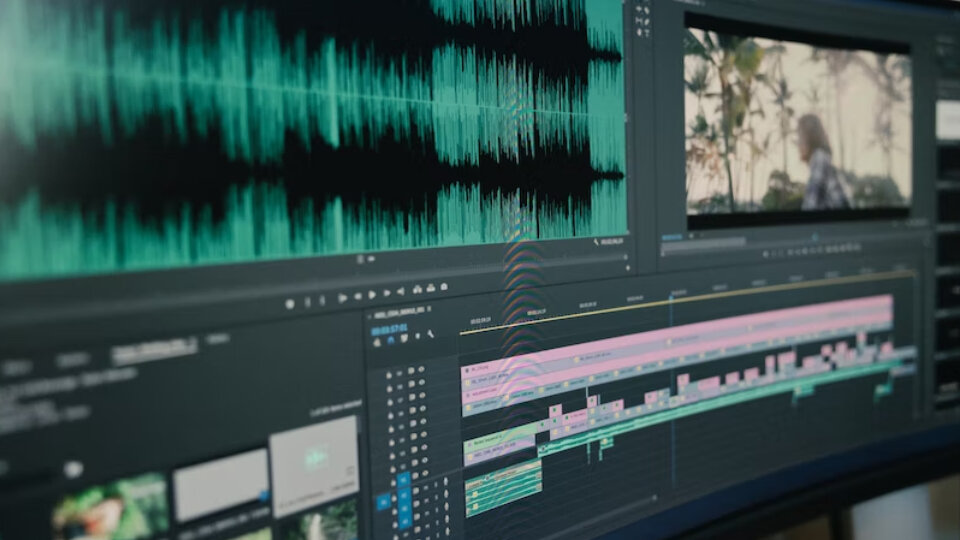Select the Pen tool in the Tools panel
The height and width of the screenshot is (540, 960).
[x=647, y=21]
